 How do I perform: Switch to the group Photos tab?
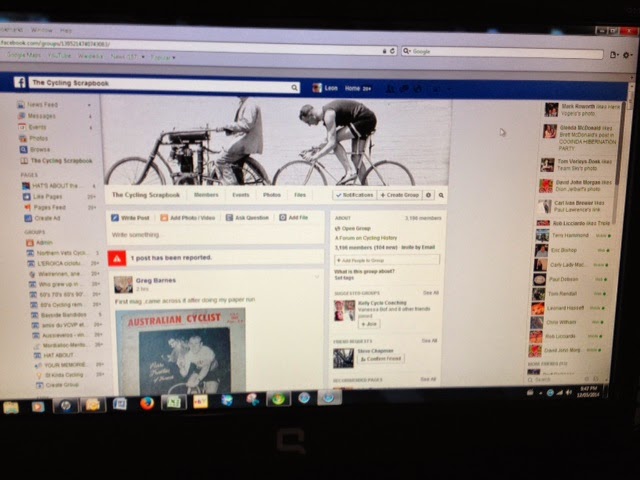click(x=271, y=195)
